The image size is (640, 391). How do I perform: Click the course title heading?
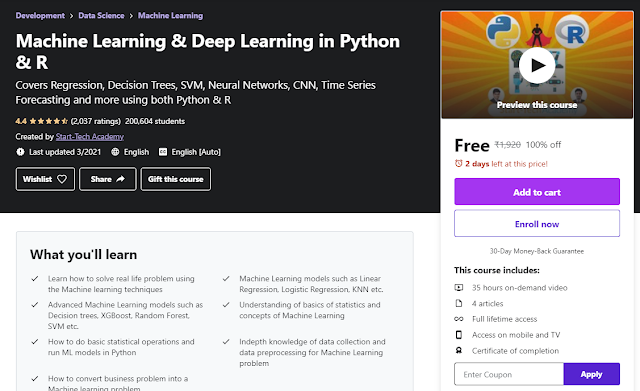(208, 51)
